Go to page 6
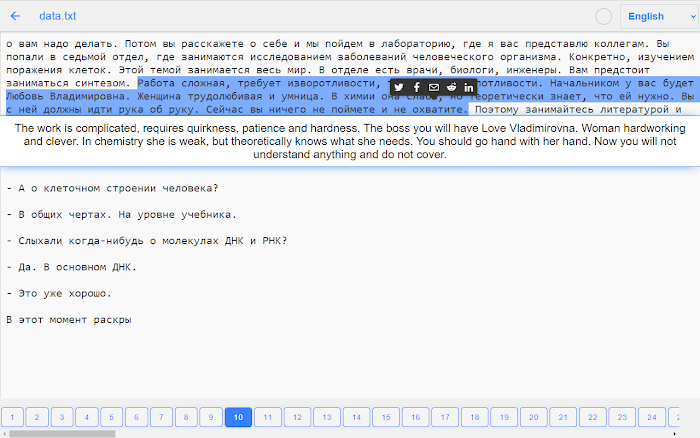This screenshot has height=438, width=700. pyautogui.click(x=137, y=417)
